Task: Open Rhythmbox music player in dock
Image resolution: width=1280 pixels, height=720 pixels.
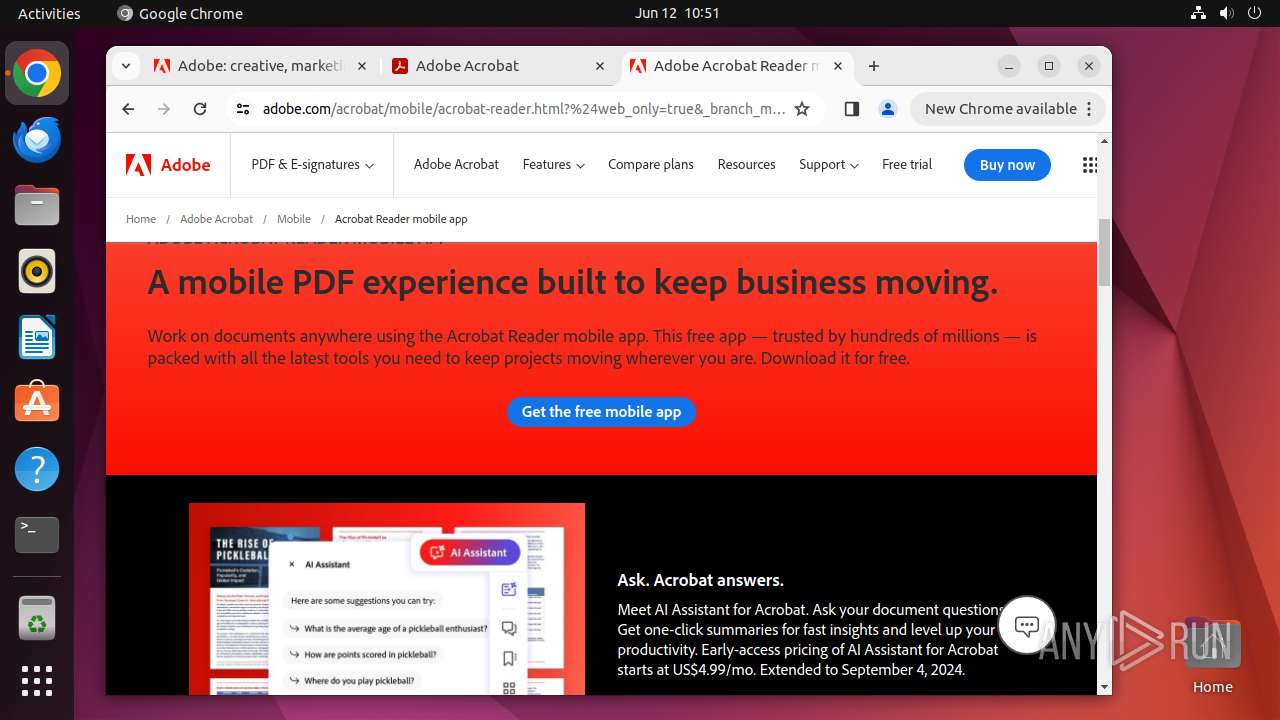Action: coord(37,272)
